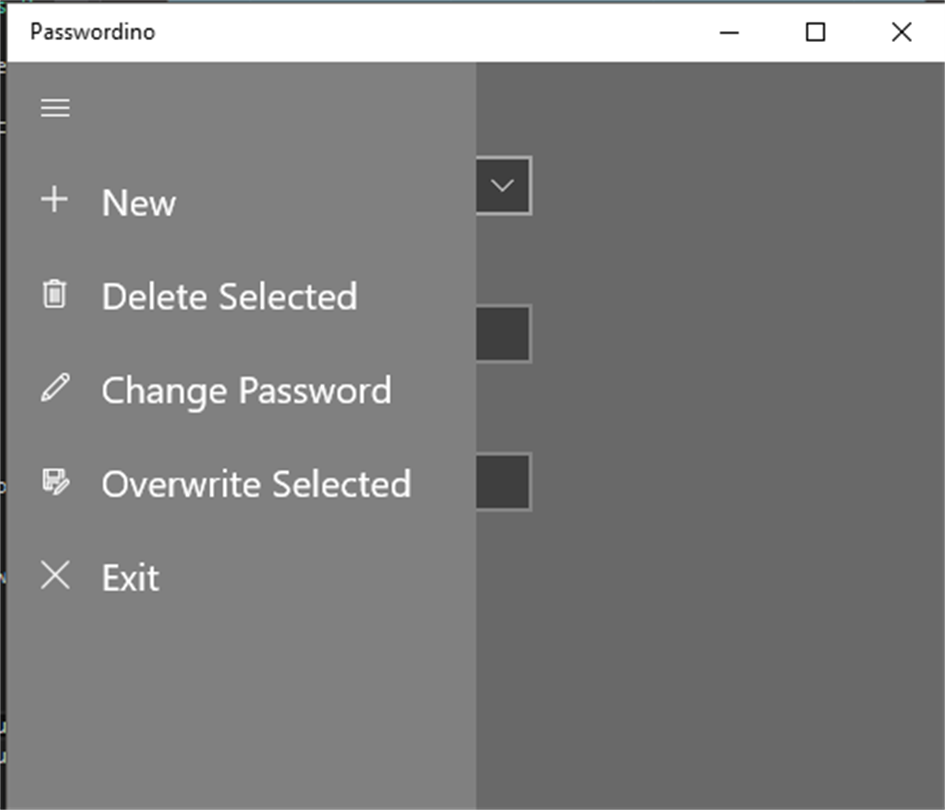Viewport: 945px width, 810px height.
Task: Select the New menu label
Action: click(x=139, y=203)
